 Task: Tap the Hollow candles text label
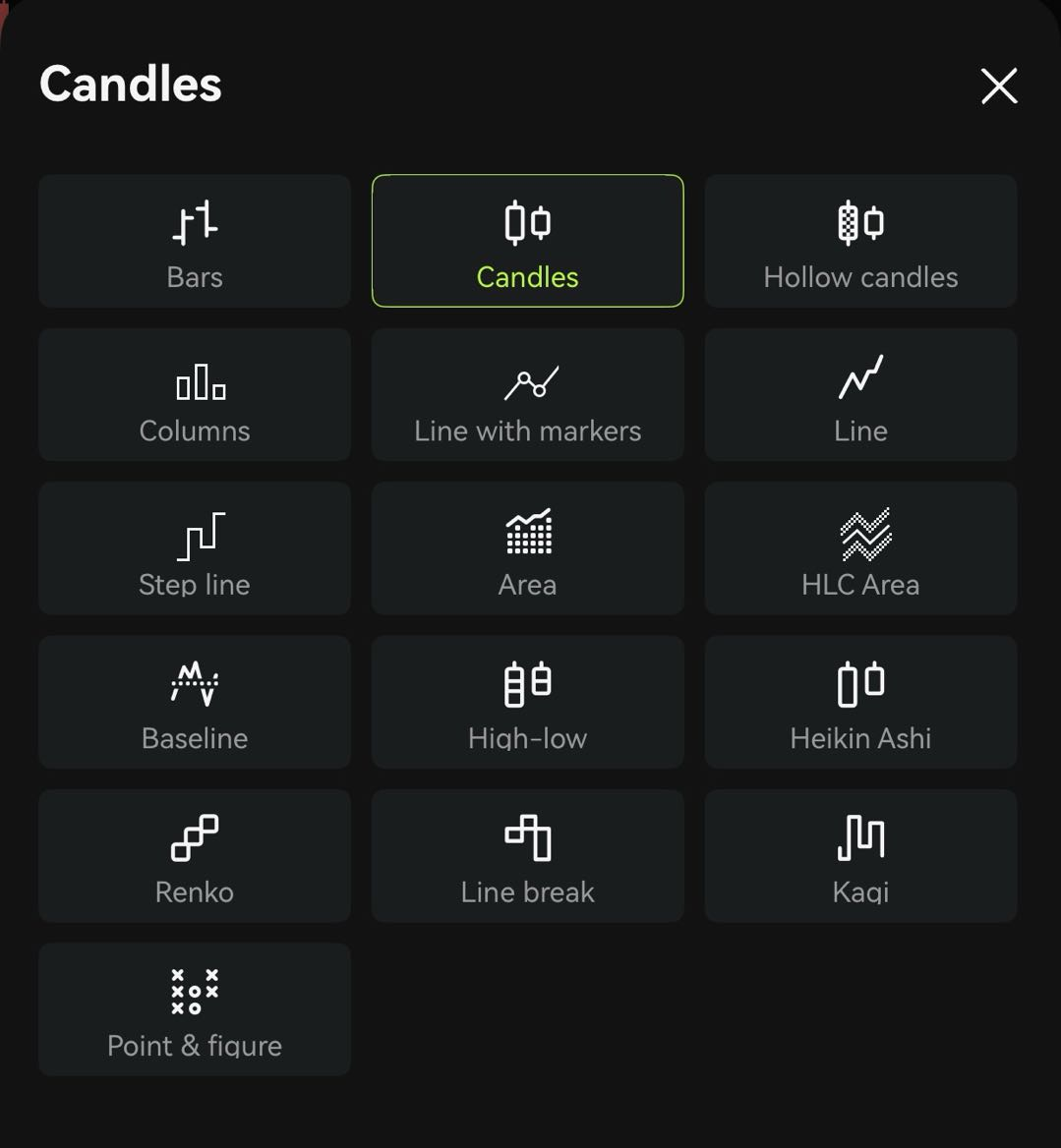(860, 277)
